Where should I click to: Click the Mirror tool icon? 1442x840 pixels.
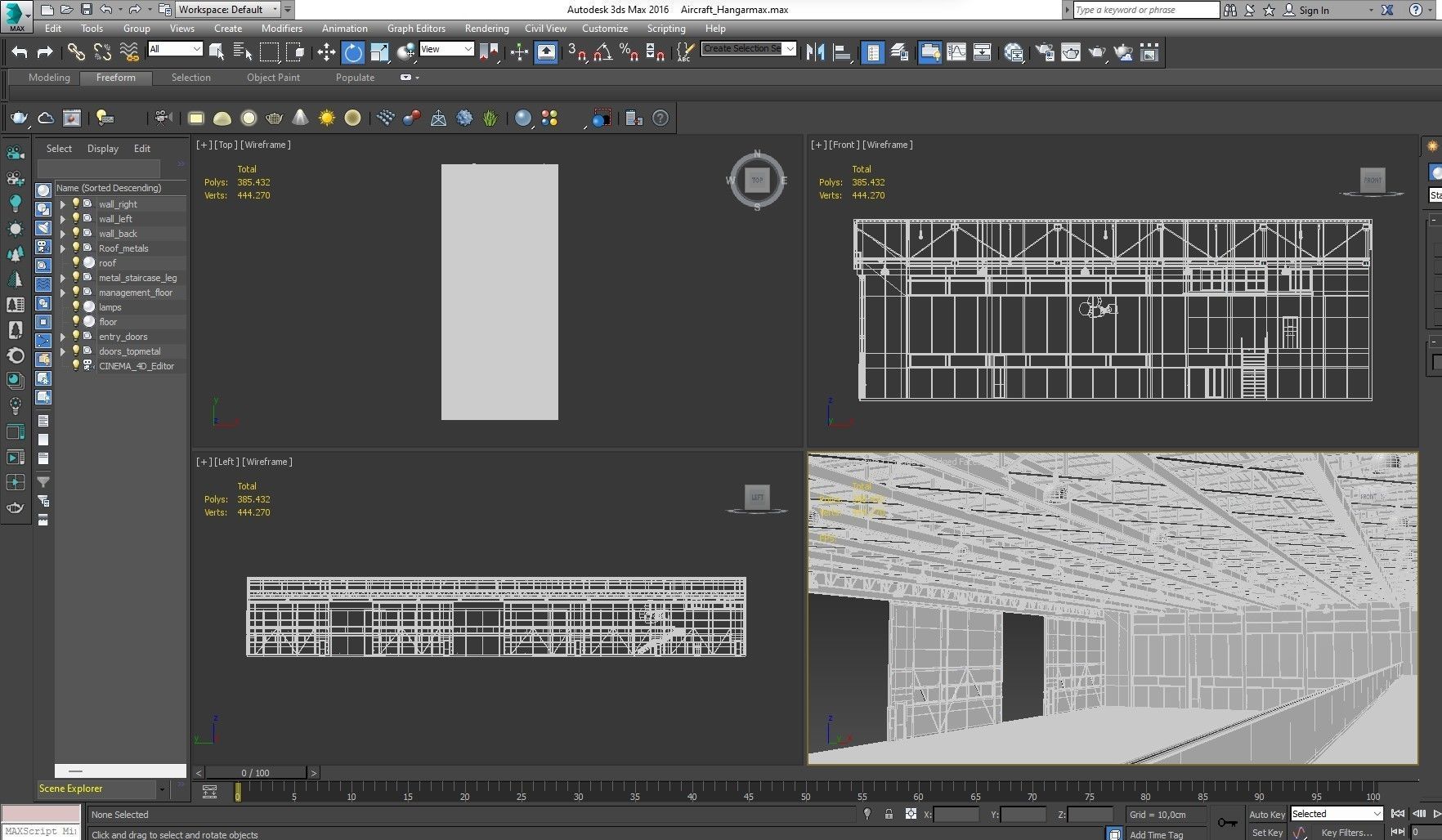coord(815,53)
